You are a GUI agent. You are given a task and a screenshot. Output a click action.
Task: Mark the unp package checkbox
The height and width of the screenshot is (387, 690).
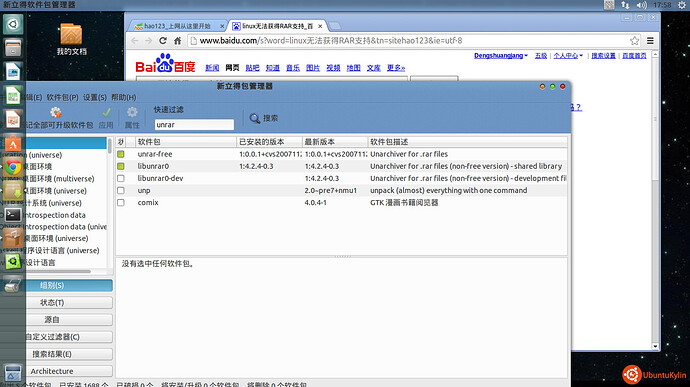point(121,191)
